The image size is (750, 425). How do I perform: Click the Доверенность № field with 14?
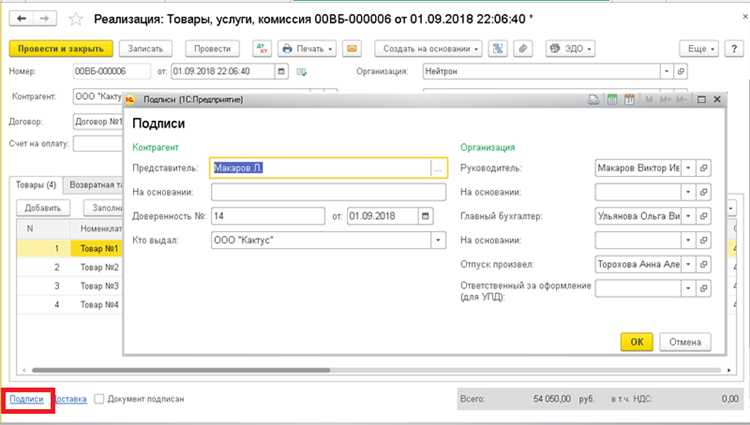point(268,216)
